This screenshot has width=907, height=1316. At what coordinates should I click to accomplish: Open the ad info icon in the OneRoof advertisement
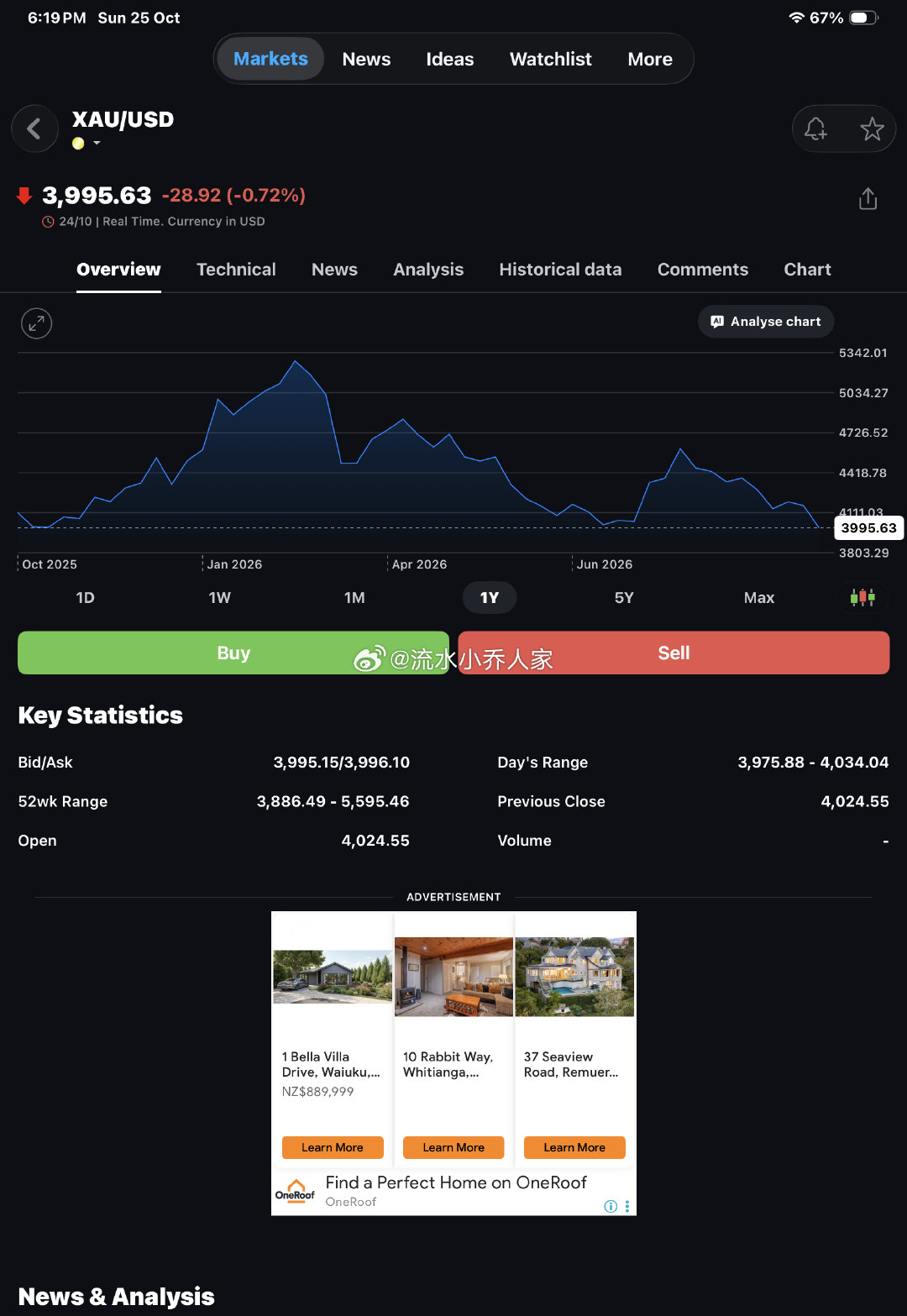coord(611,1206)
